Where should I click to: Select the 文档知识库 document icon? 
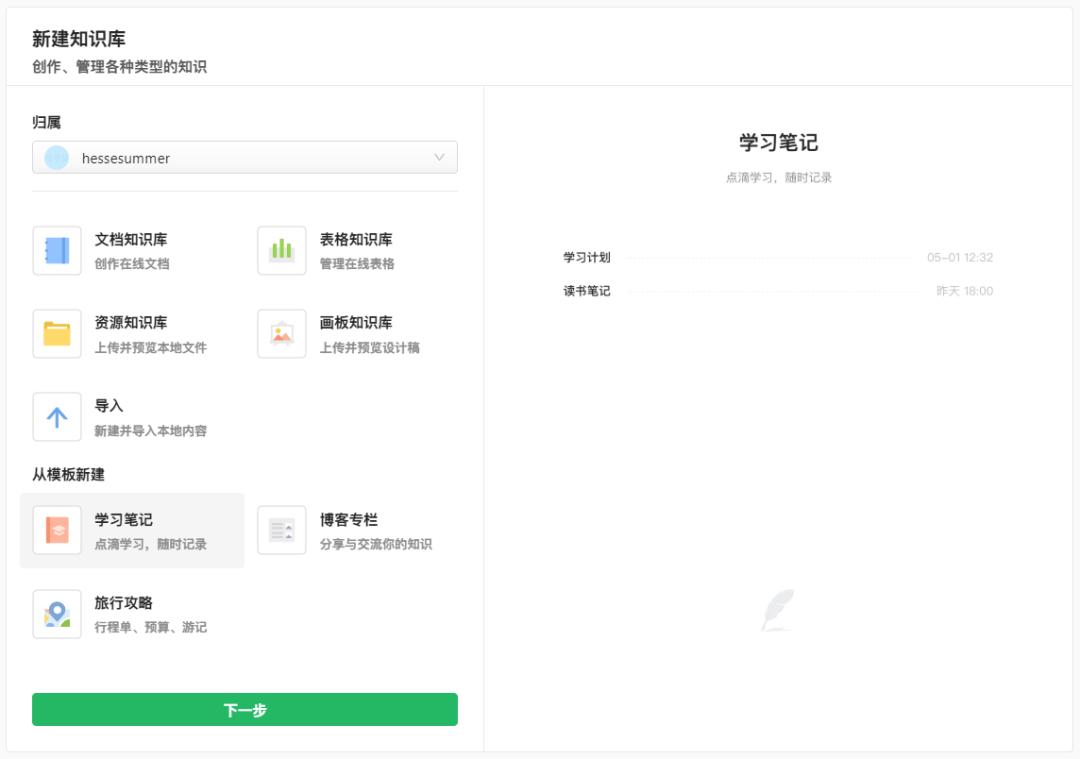(x=57, y=249)
